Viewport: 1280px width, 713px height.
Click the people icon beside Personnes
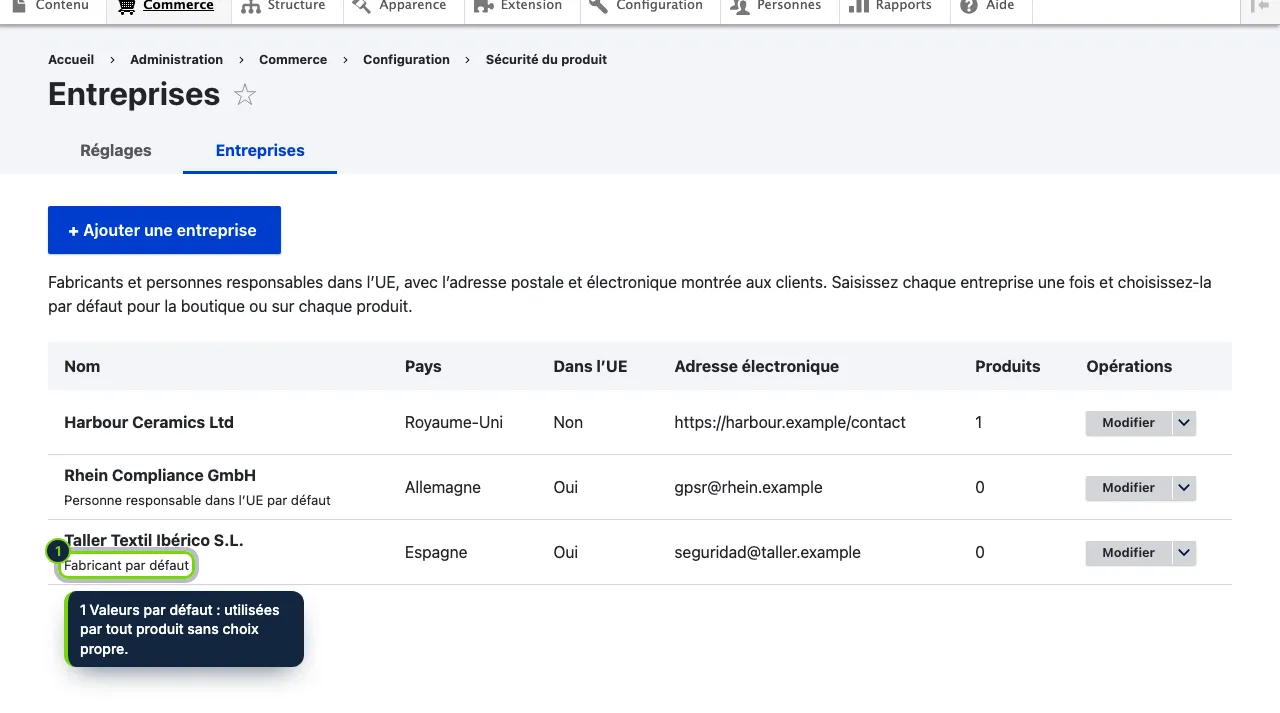(740, 6)
